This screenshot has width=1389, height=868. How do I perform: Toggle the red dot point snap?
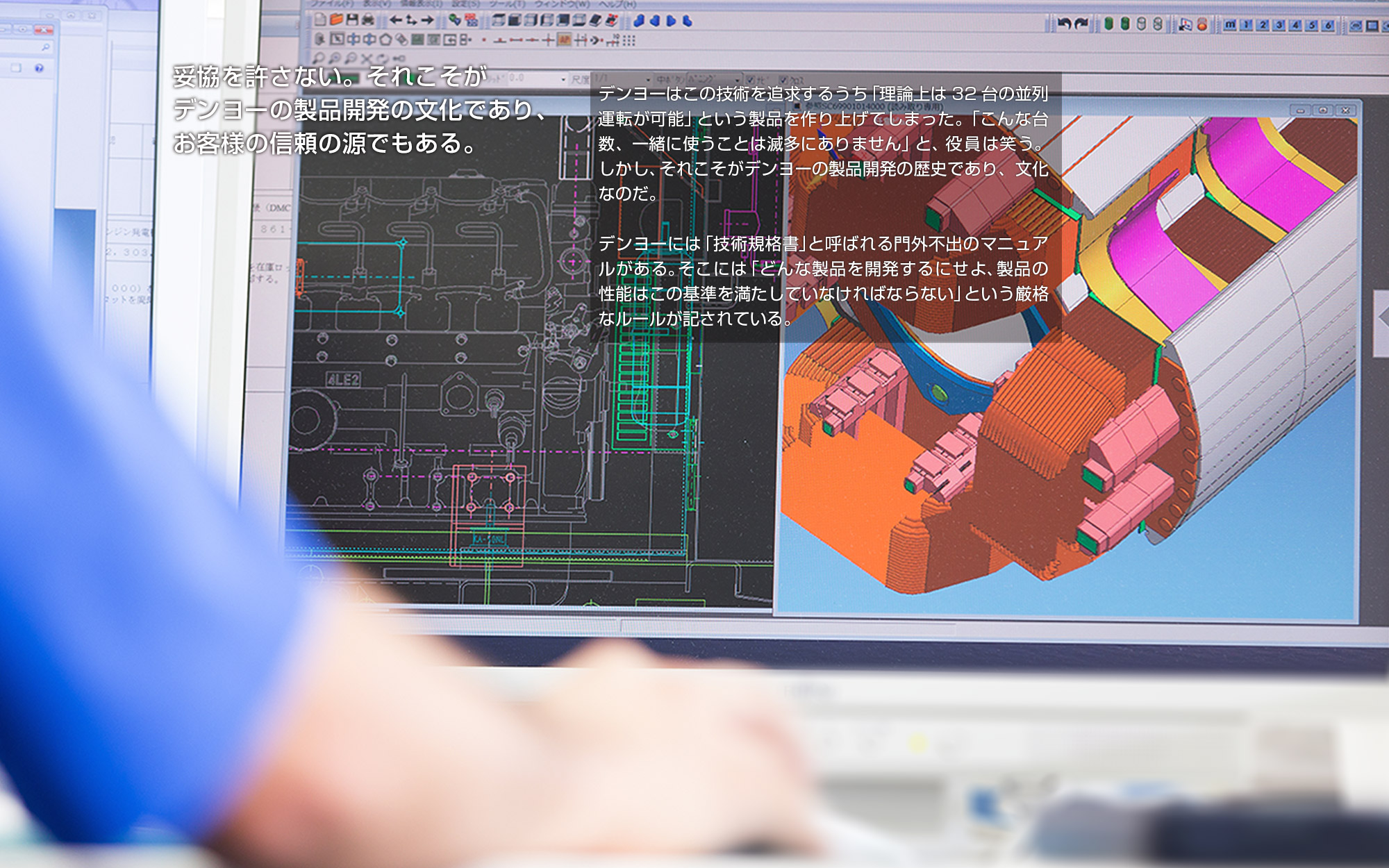(484, 40)
